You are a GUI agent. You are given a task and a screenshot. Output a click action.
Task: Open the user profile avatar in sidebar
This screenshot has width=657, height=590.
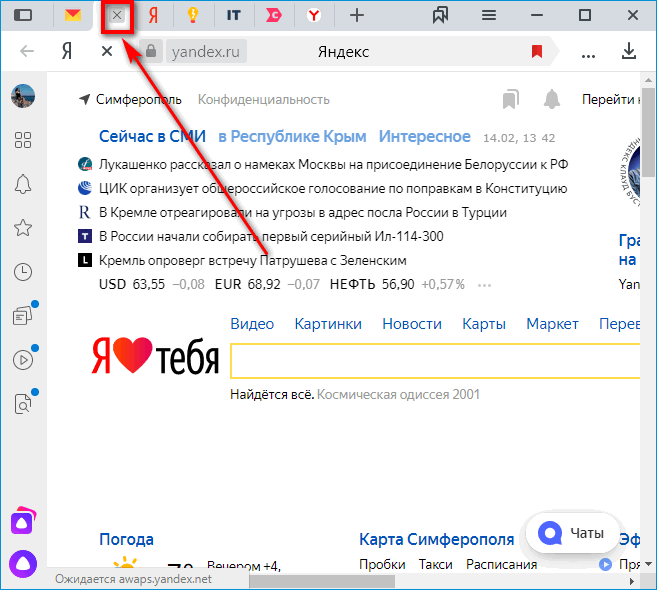(23, 96)
